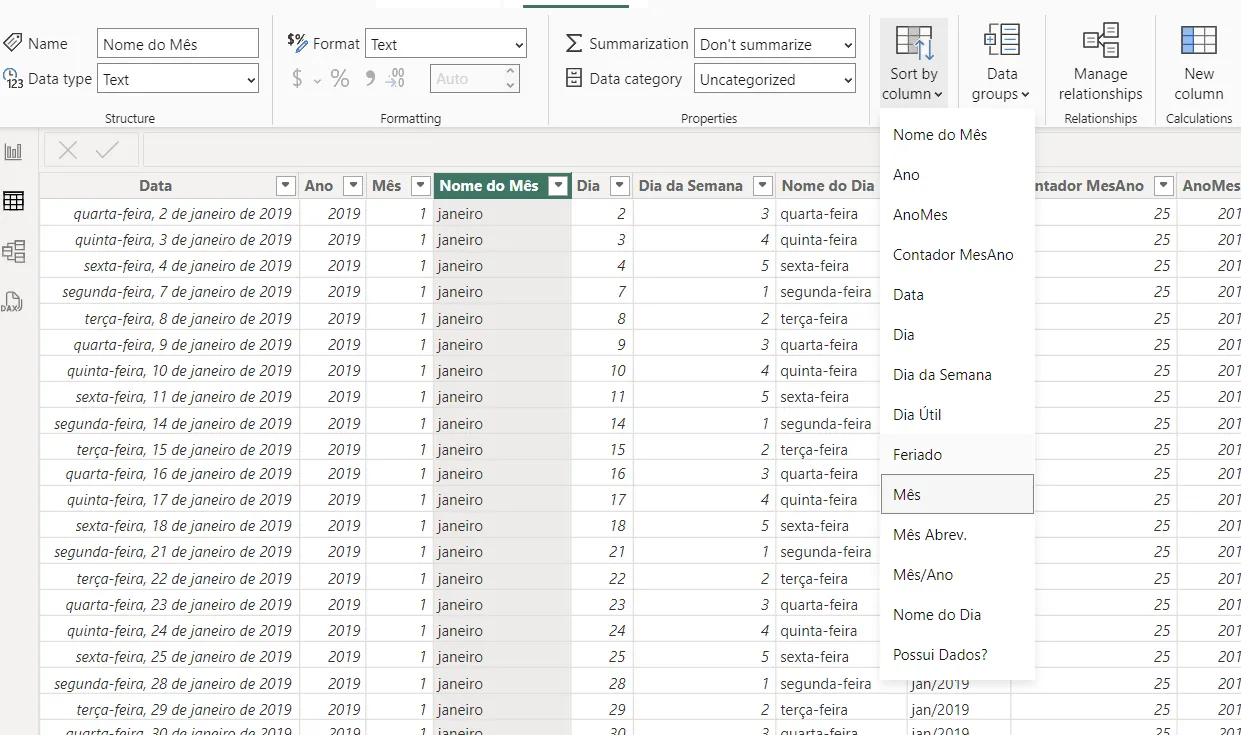Open the DAX query view icon
This screenshot has height=735, width=1241.
pos(14,302)
